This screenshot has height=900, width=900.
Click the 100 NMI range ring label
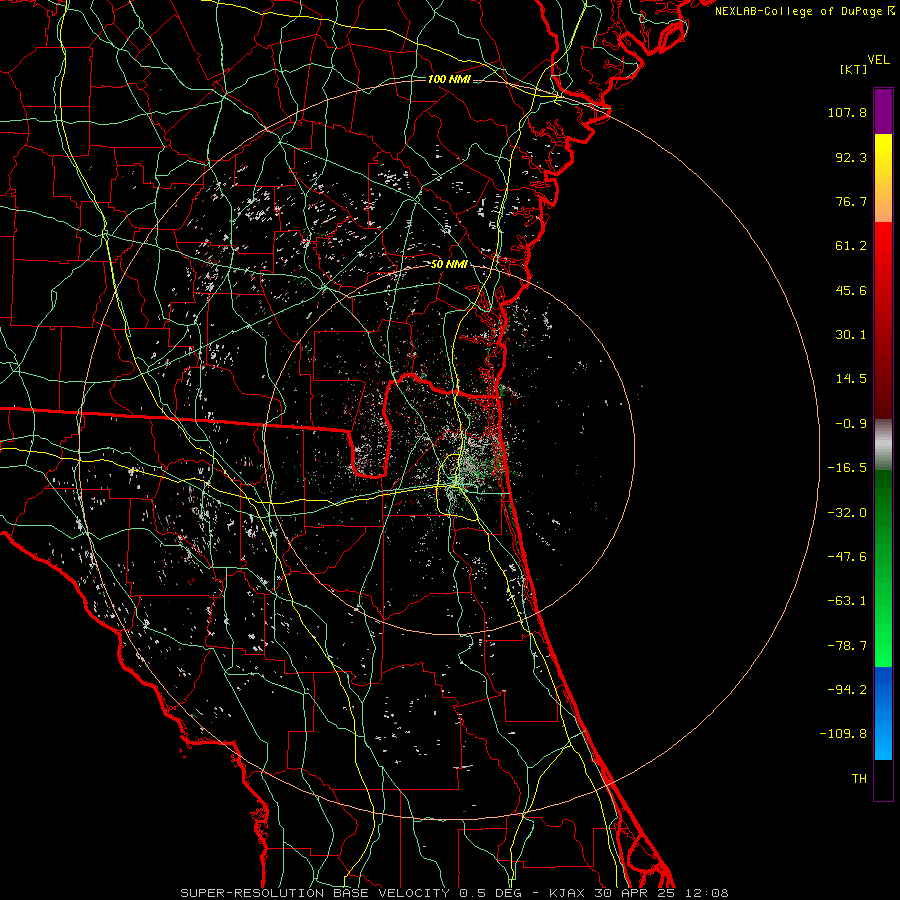coord(449,79)
